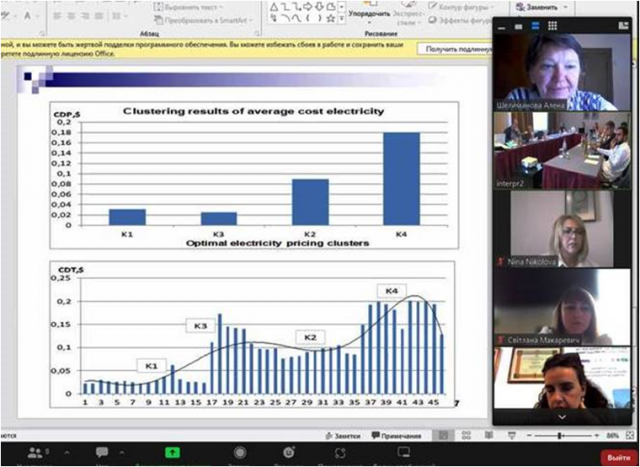Click the Zoom apps icon beside reactions
640x467 pixels.
click(340, 453)
